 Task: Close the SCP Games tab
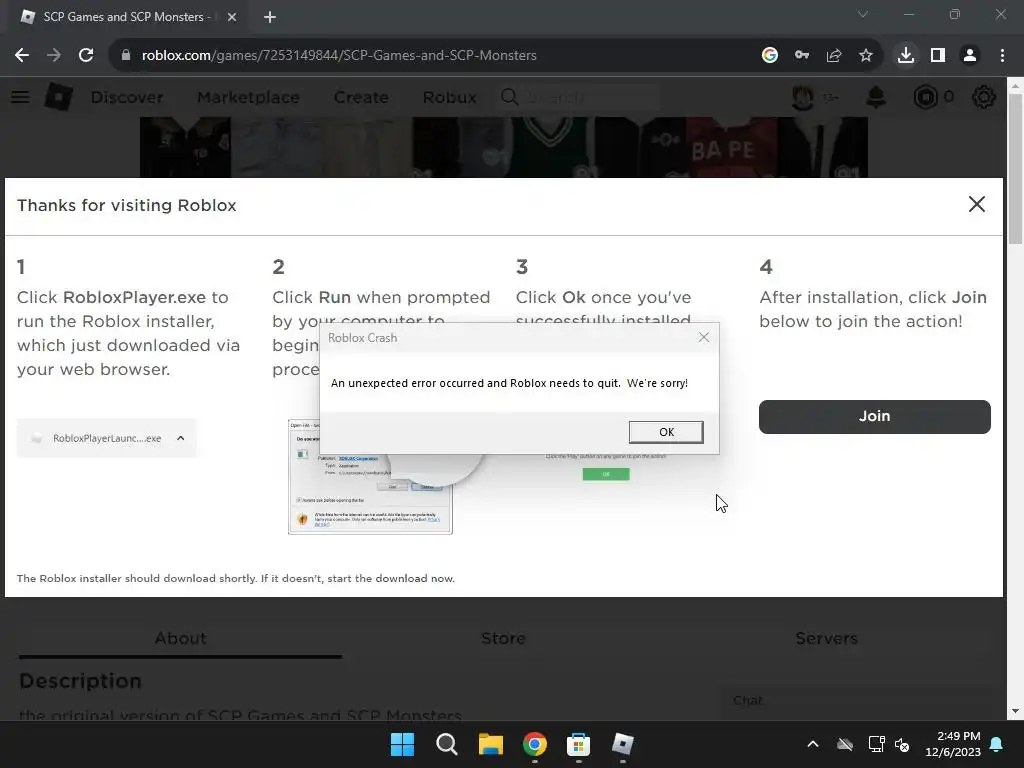232,17
